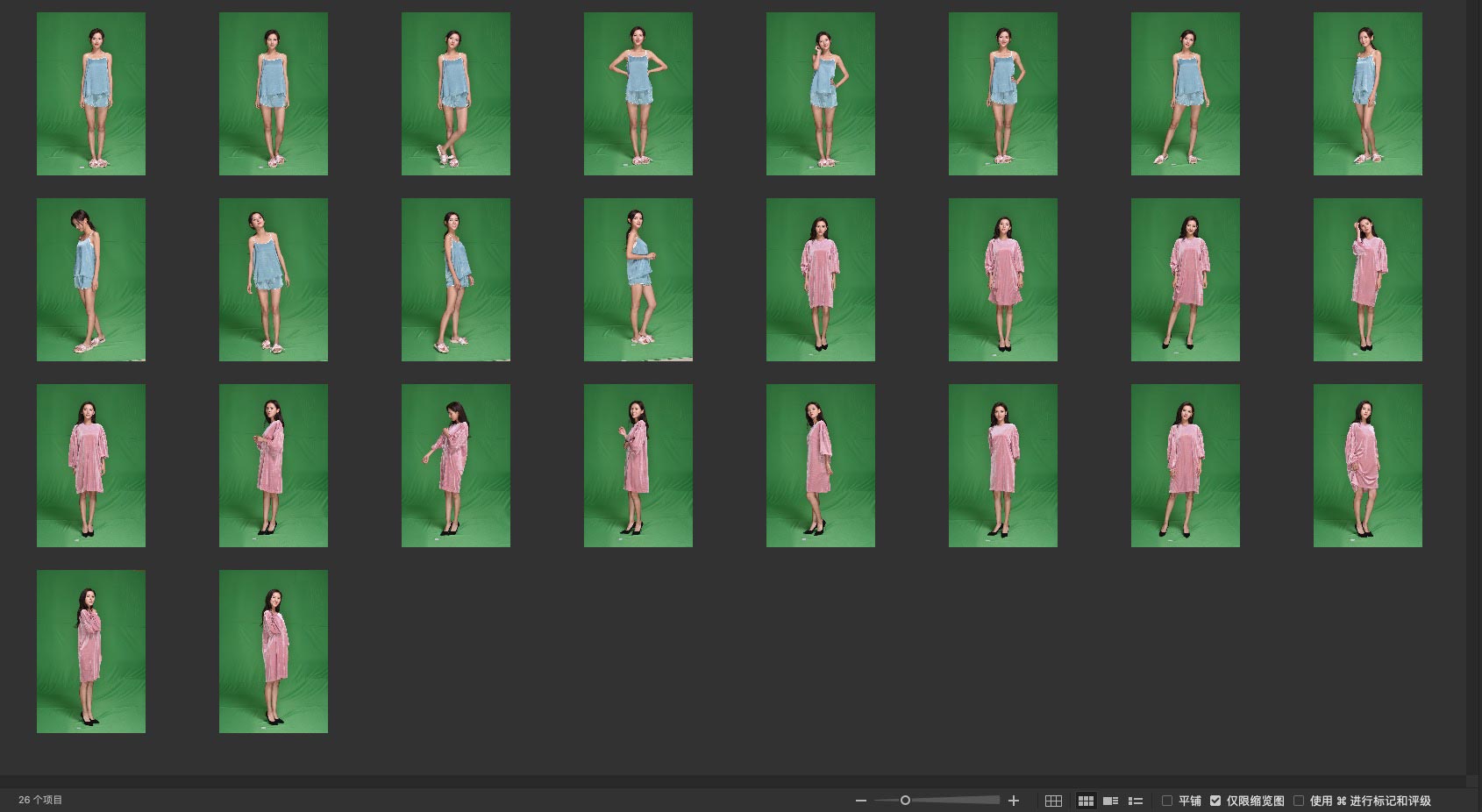Switch to thumbnail grid view icon
Viewport: 1482px width, 812px height.
click(x=1086, y=801)
